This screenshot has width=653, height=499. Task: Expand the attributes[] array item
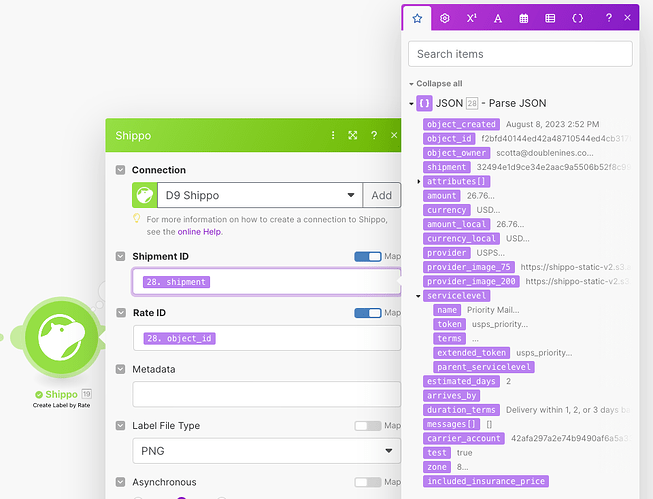coord(419,182)
